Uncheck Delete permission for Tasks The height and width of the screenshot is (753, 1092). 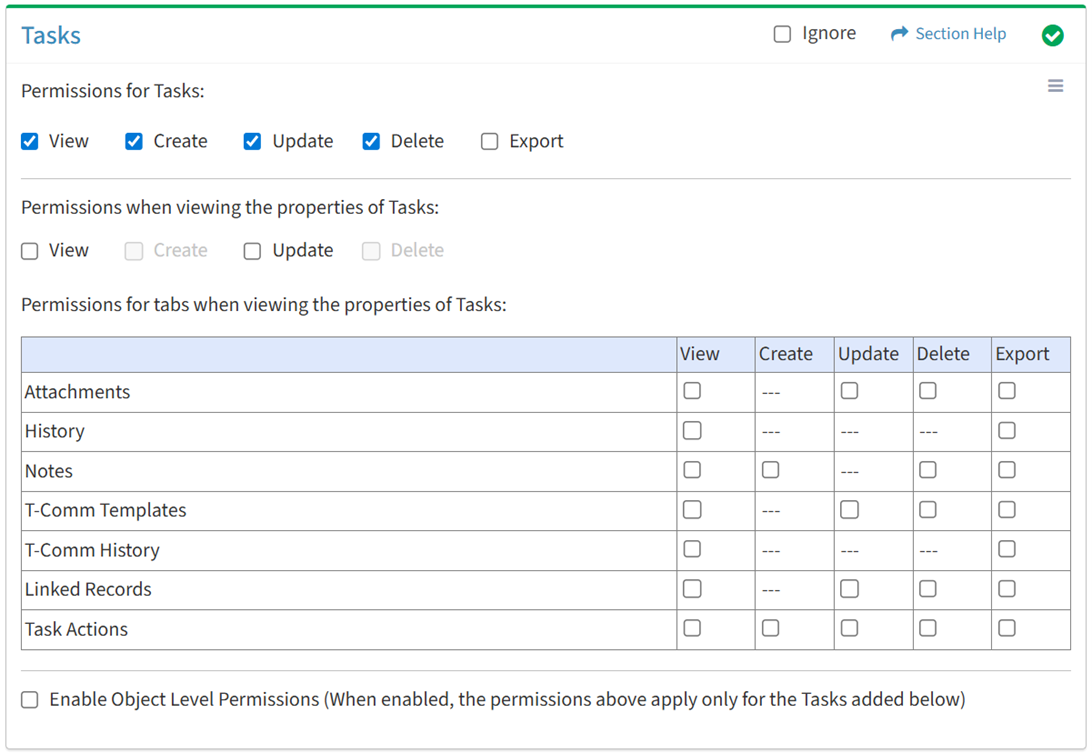(371, 141)
